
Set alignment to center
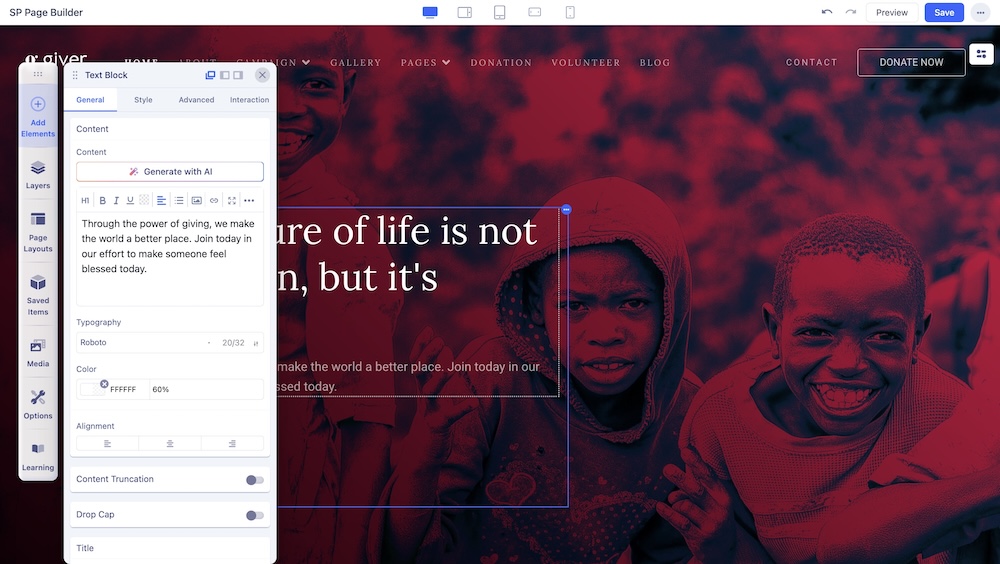click(x=170, y=443)
